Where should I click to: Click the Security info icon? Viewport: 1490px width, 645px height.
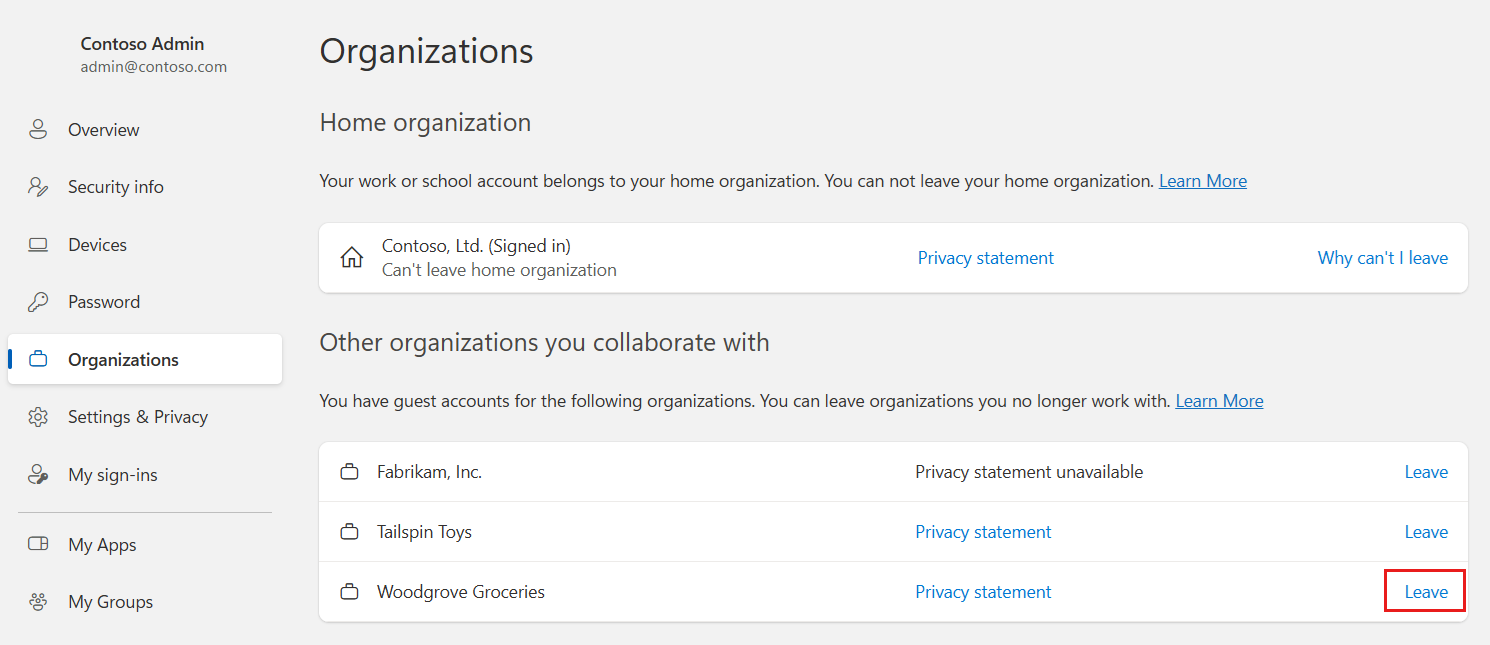(38, 187)
